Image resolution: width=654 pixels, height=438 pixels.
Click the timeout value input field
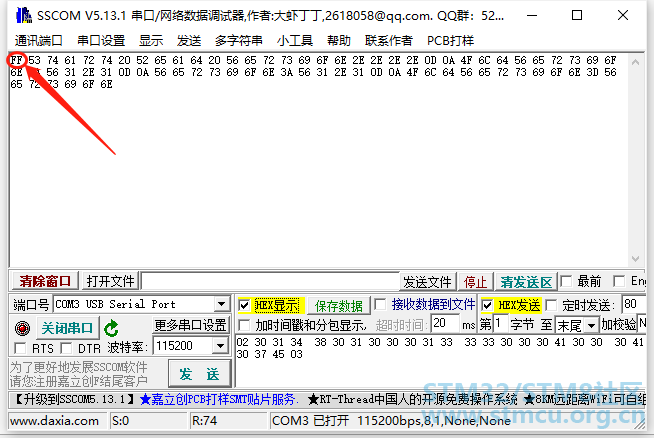444,325
